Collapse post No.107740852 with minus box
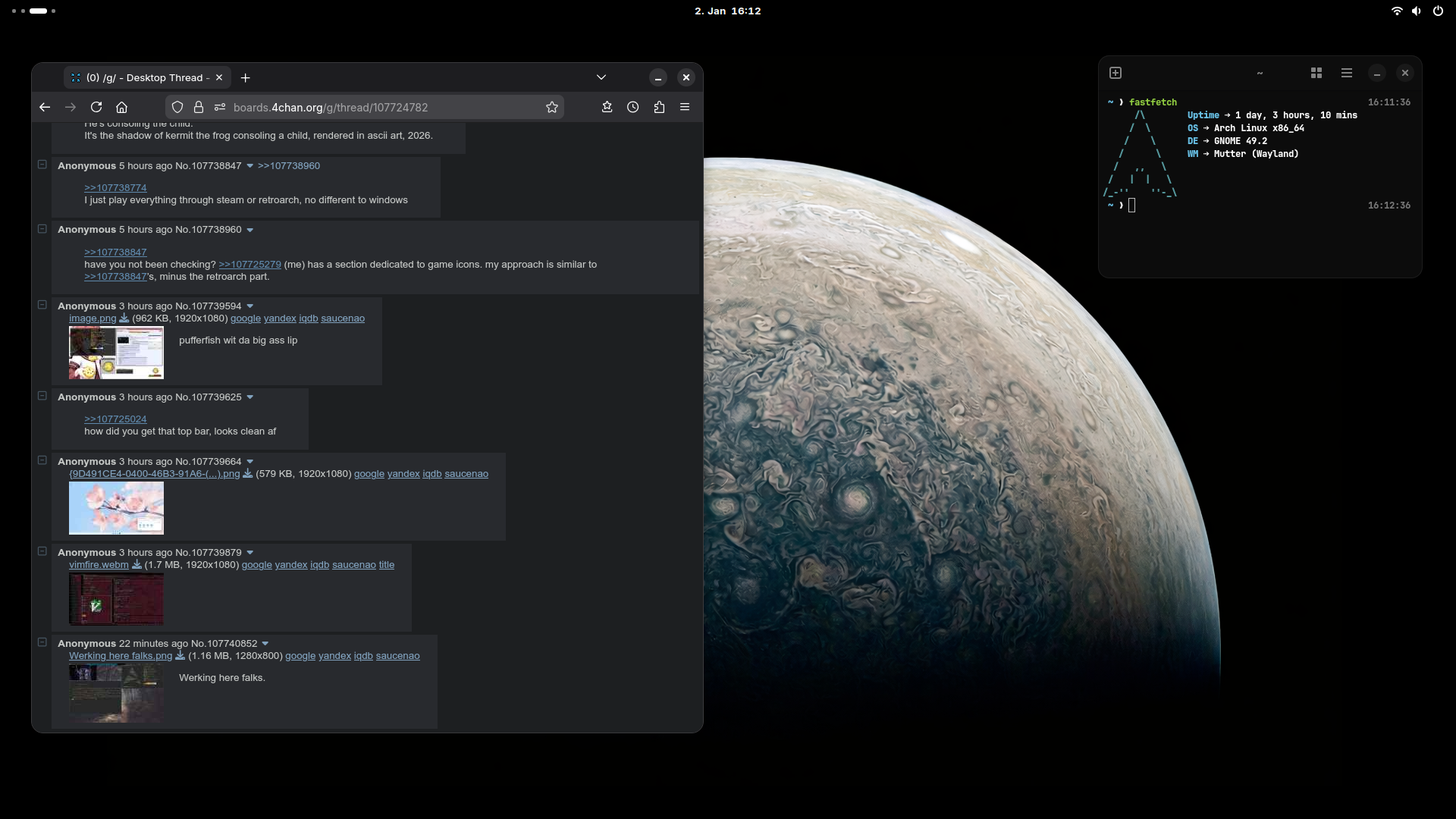 (42, 642)
